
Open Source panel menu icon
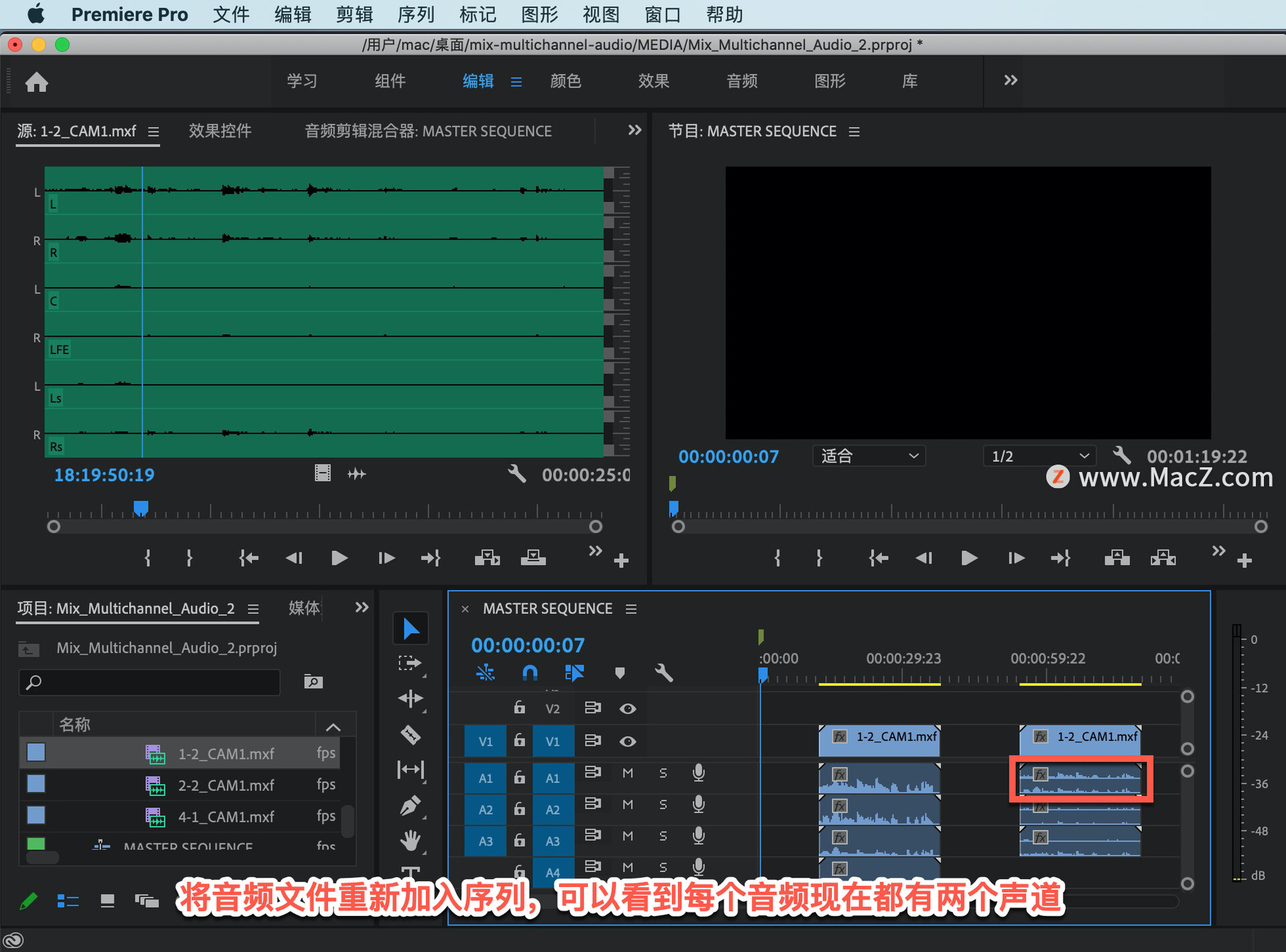point(153,132)
